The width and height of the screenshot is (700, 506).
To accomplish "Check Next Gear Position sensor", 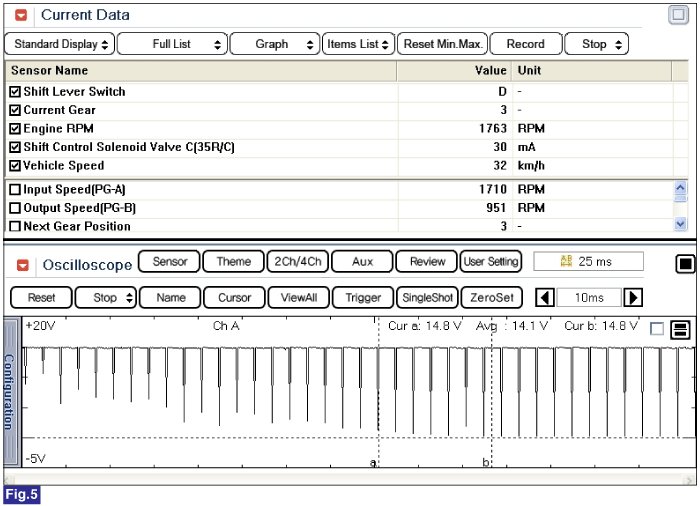I will tap(15, 226).
